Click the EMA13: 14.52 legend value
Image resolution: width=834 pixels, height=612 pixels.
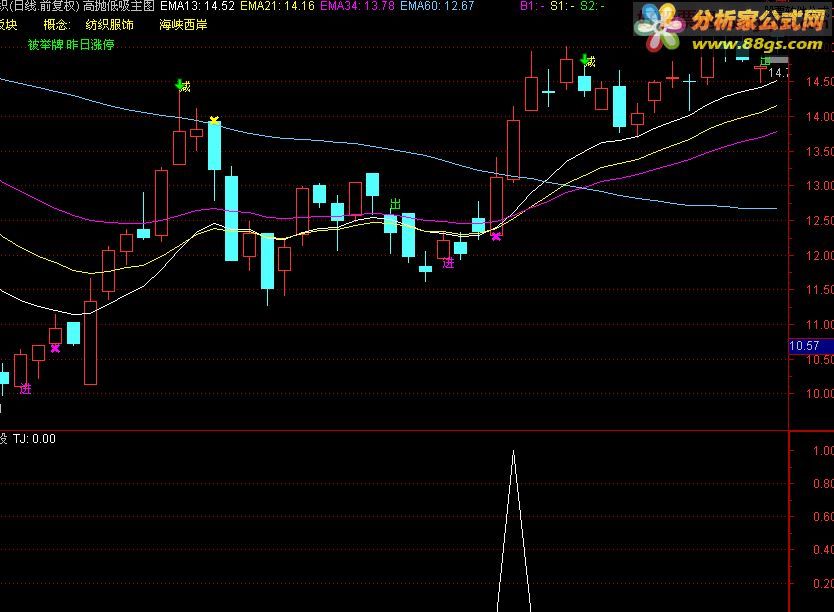tap(197, 6)
